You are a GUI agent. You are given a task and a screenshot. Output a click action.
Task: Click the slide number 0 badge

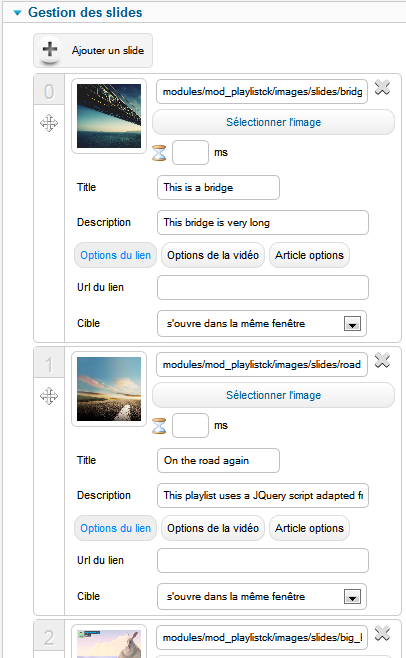coord(49,91)
